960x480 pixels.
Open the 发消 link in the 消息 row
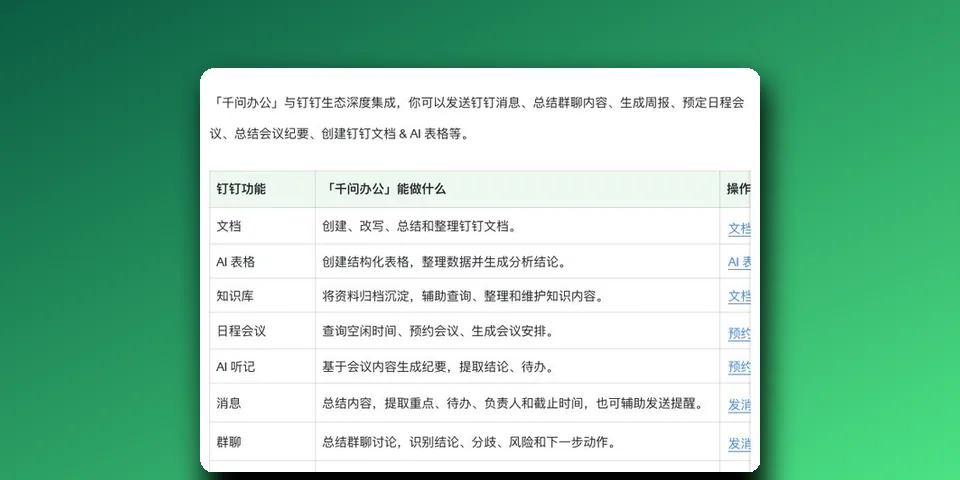coord(739,405)
